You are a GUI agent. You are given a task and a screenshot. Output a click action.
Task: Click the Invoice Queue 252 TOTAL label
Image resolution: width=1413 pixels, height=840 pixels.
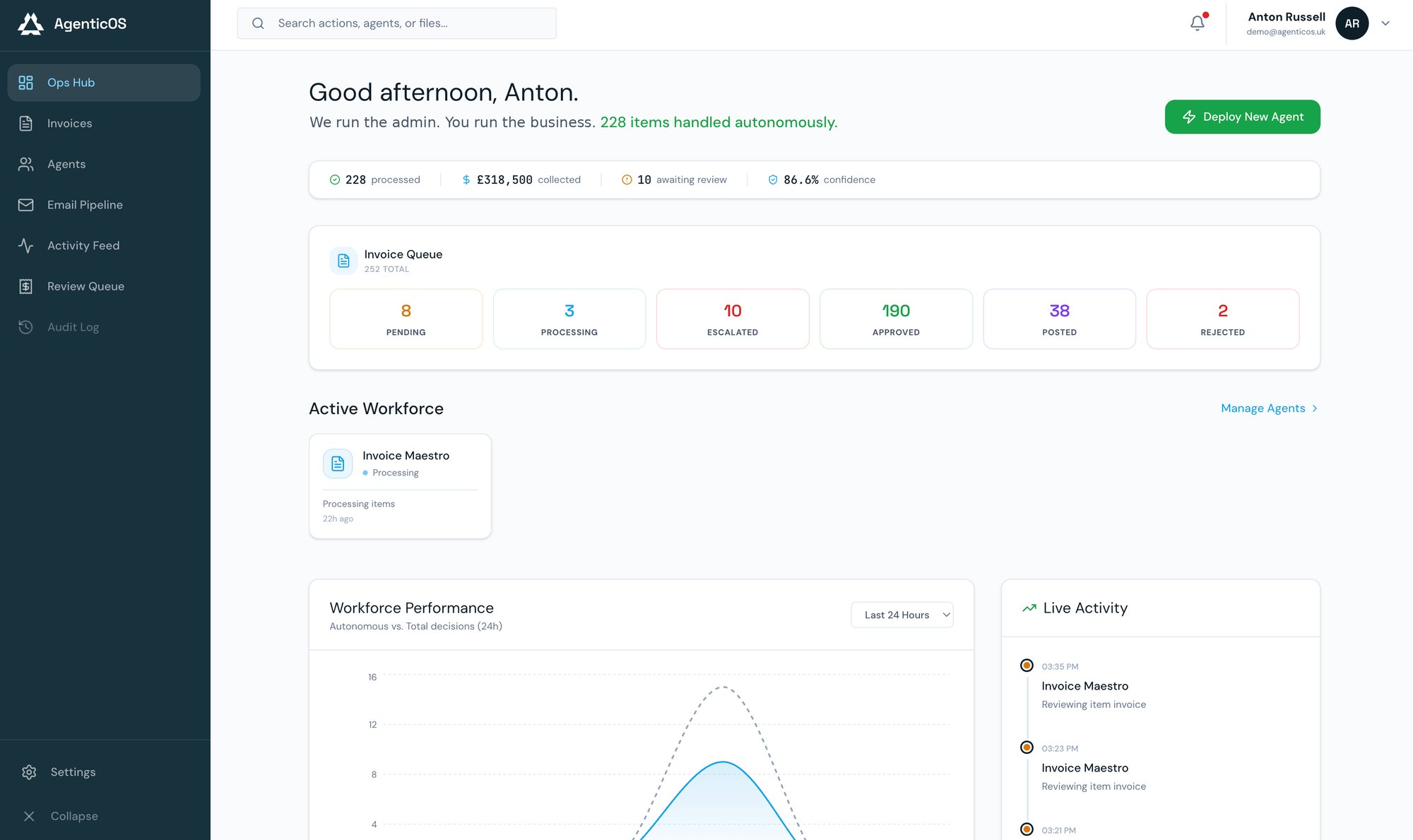pyautogui.click(x=386, y=269)
